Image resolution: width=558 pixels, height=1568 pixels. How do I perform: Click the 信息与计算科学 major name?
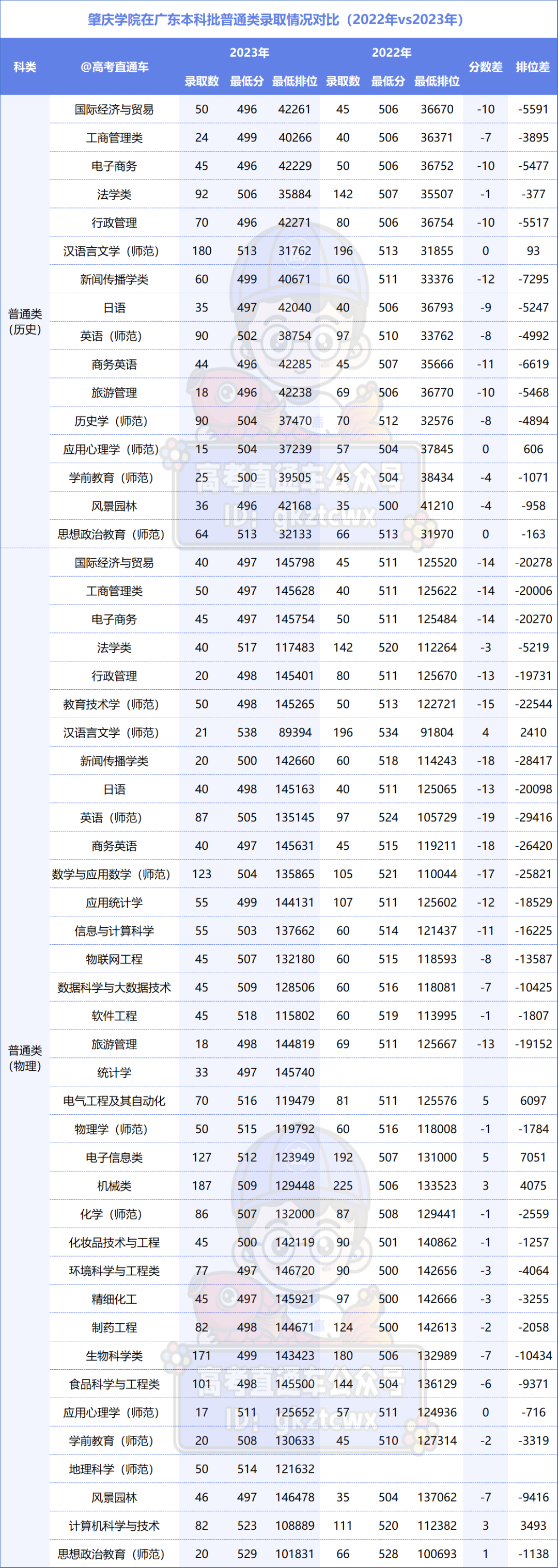click(x=115, y=931)
